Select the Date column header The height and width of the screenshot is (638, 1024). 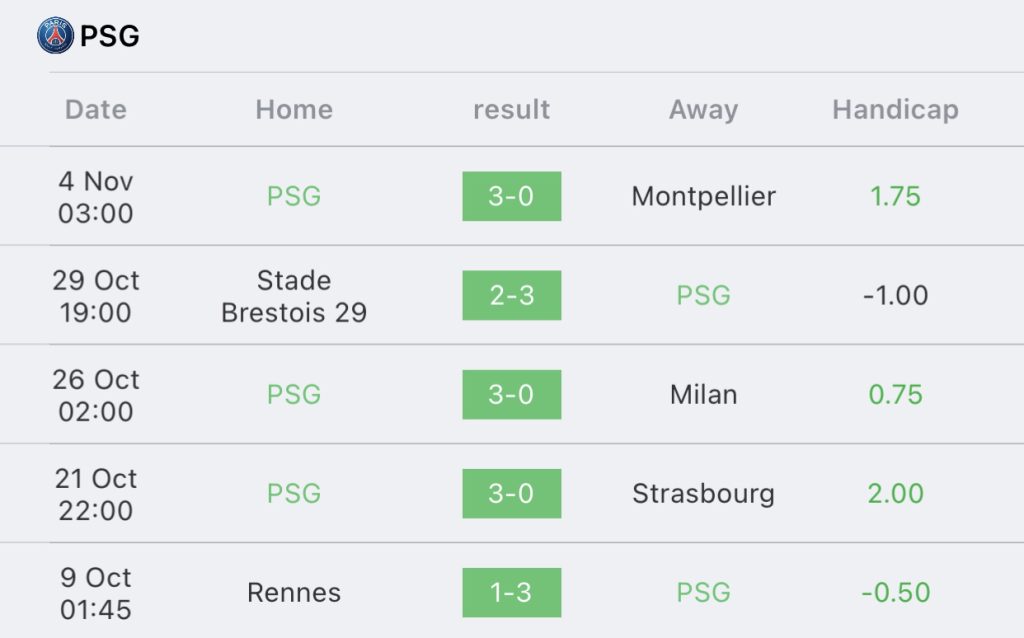click(96, 109)
